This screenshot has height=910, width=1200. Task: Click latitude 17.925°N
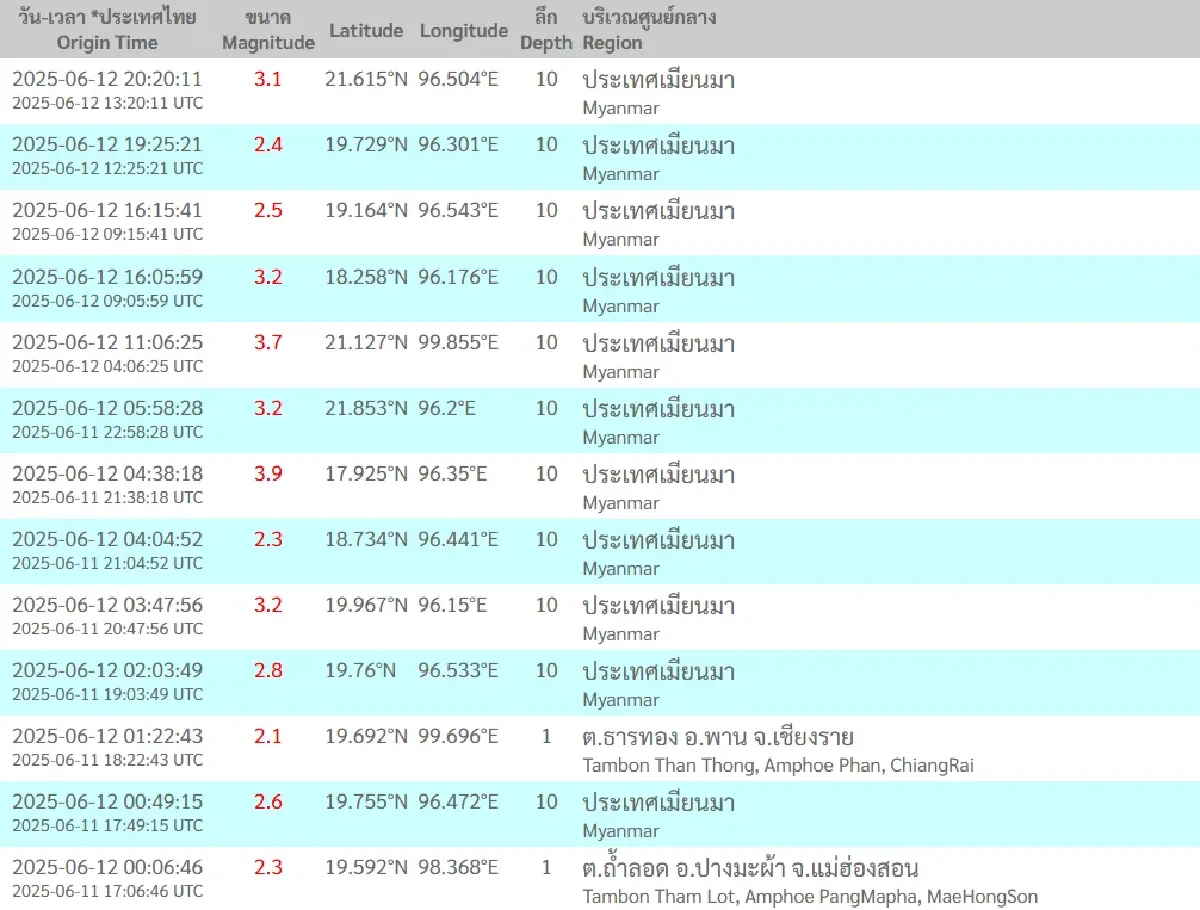366,474
